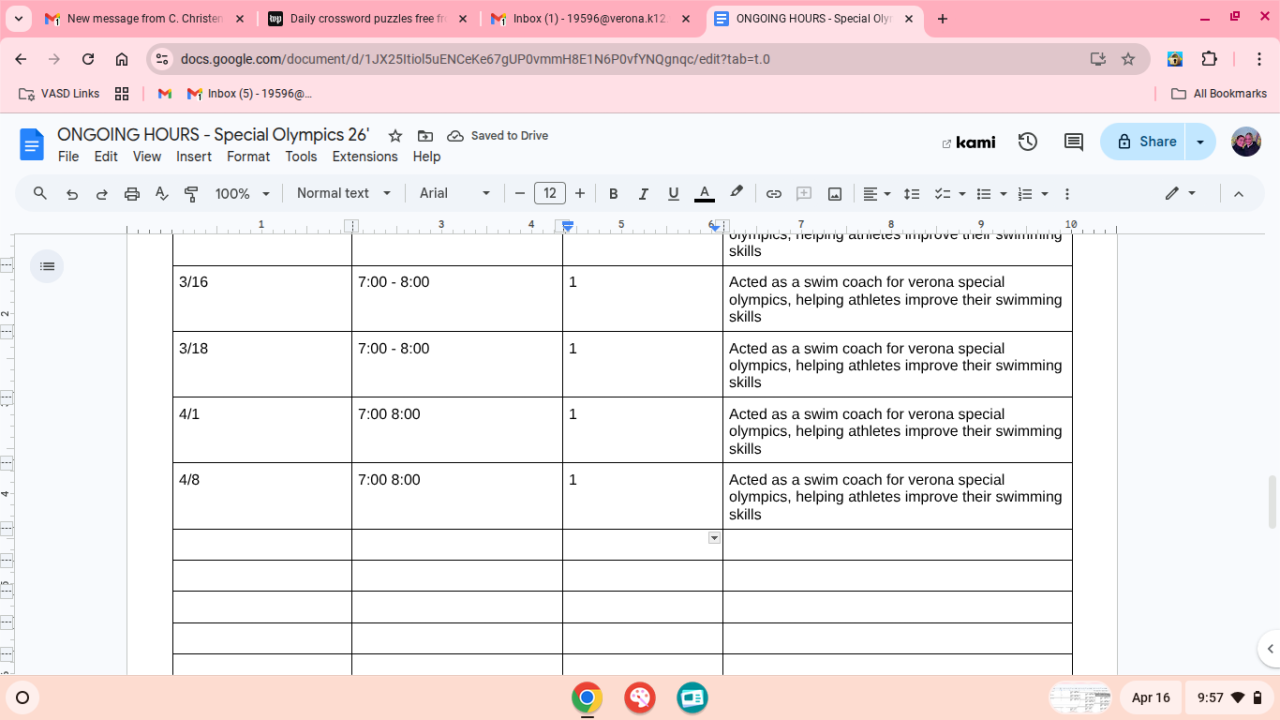Choose the text color
1280x720 pixels.
tap(704, 194)
